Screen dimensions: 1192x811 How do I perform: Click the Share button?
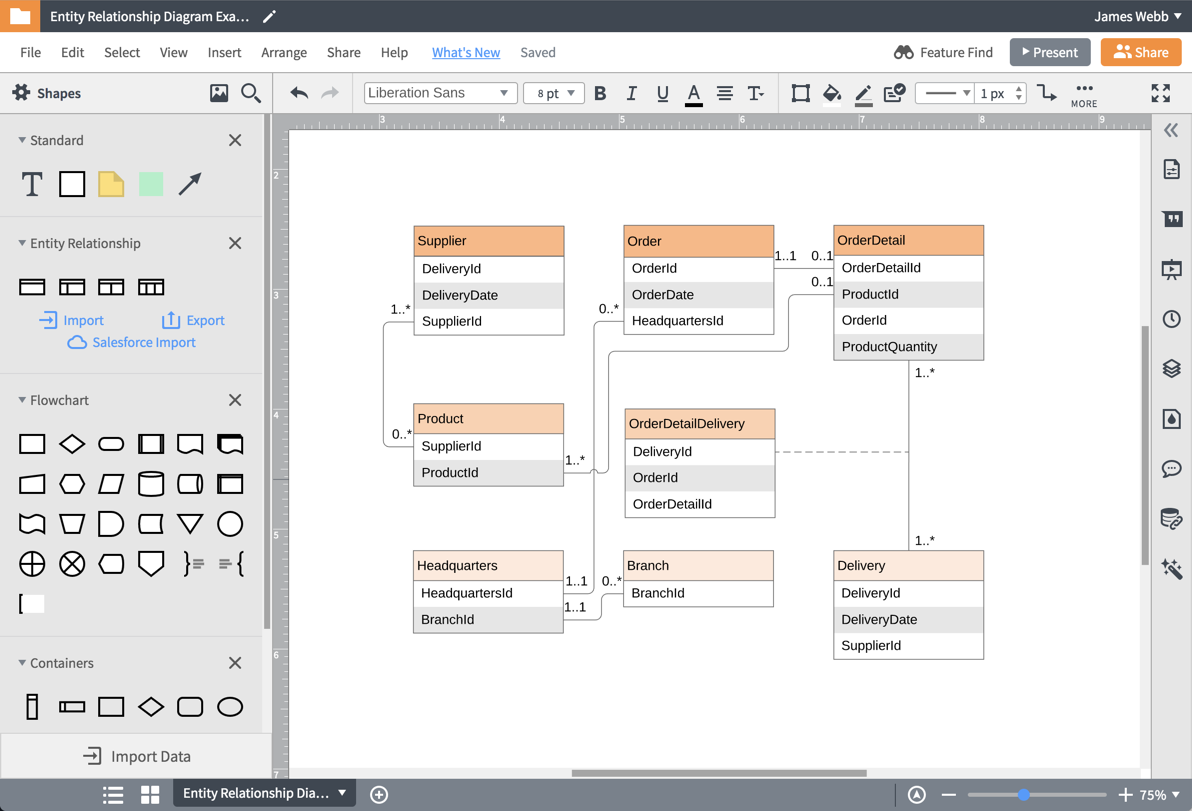(x=1140, y=52)
